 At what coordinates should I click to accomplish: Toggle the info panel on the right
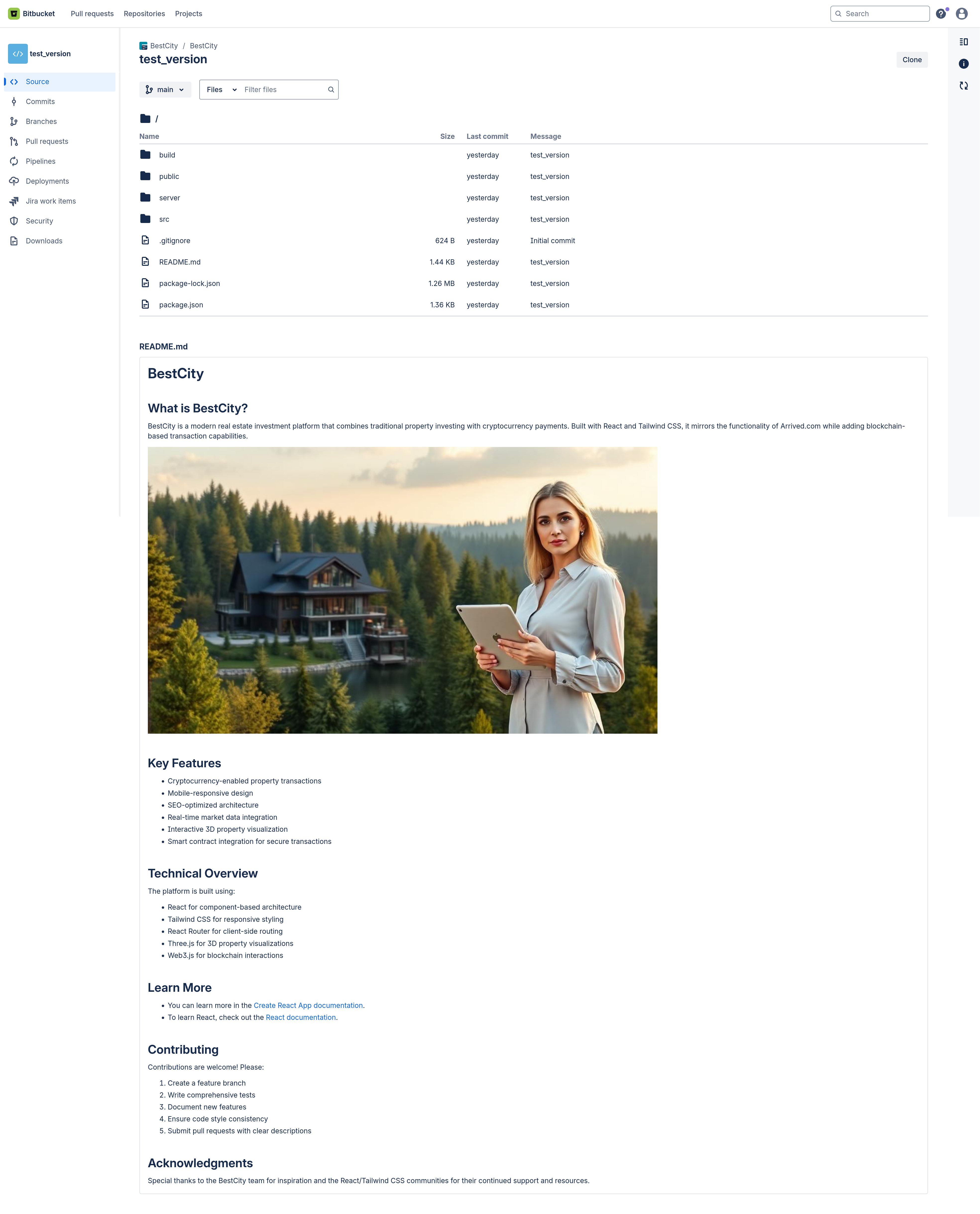click(x=963, y=64)
